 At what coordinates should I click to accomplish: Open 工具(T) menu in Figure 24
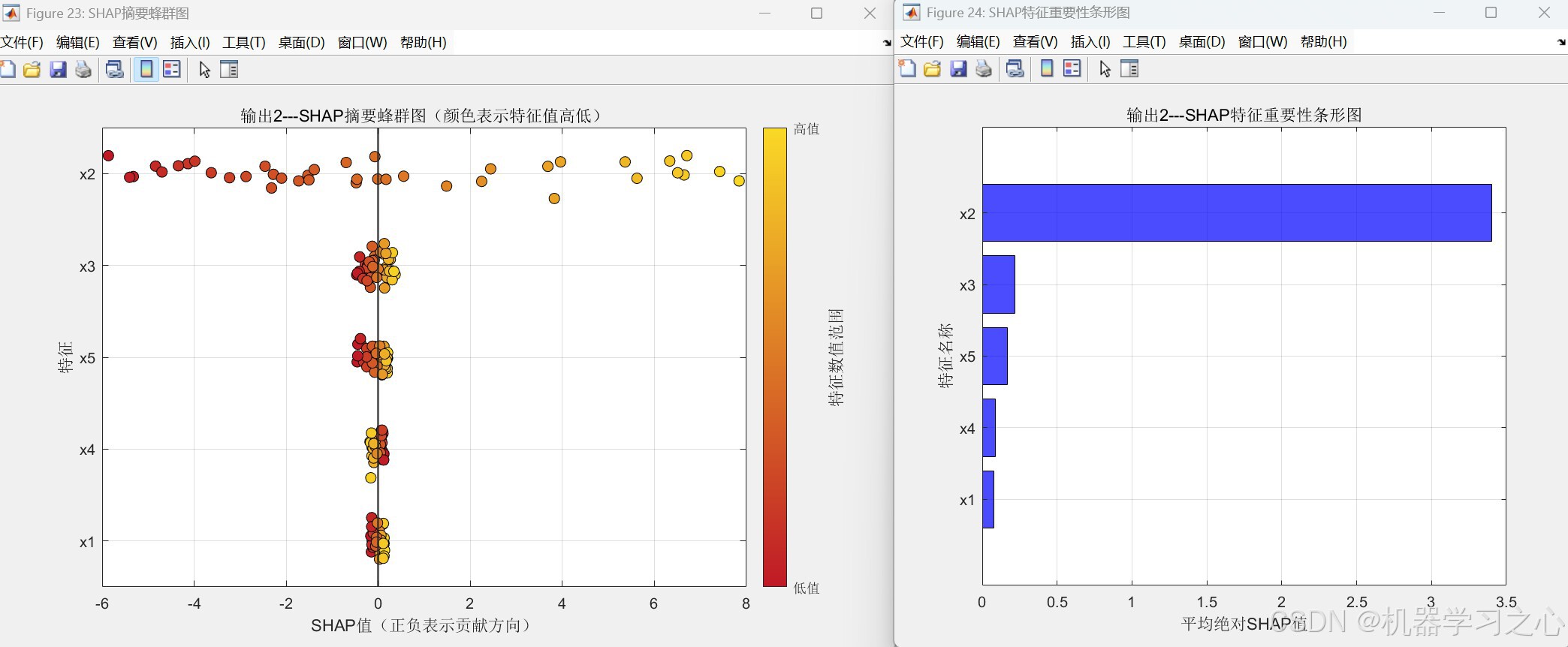coord(1144,42)
